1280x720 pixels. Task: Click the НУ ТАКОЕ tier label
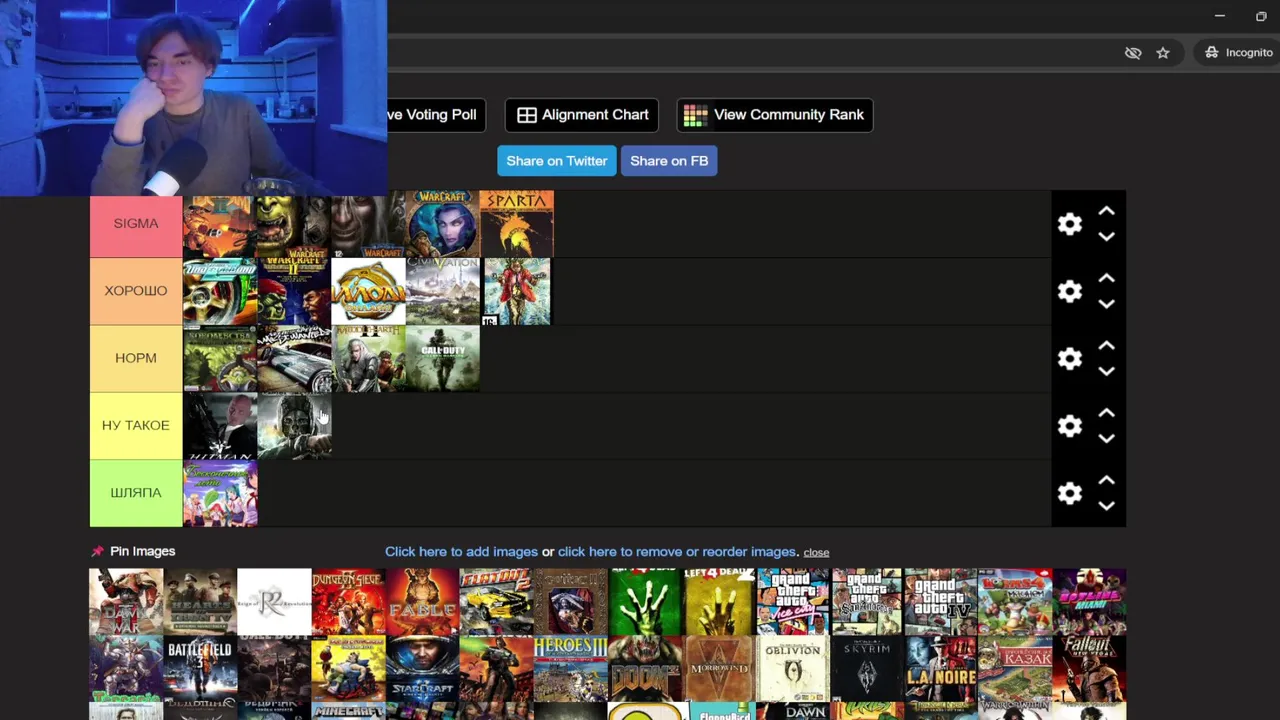(136, 426)
